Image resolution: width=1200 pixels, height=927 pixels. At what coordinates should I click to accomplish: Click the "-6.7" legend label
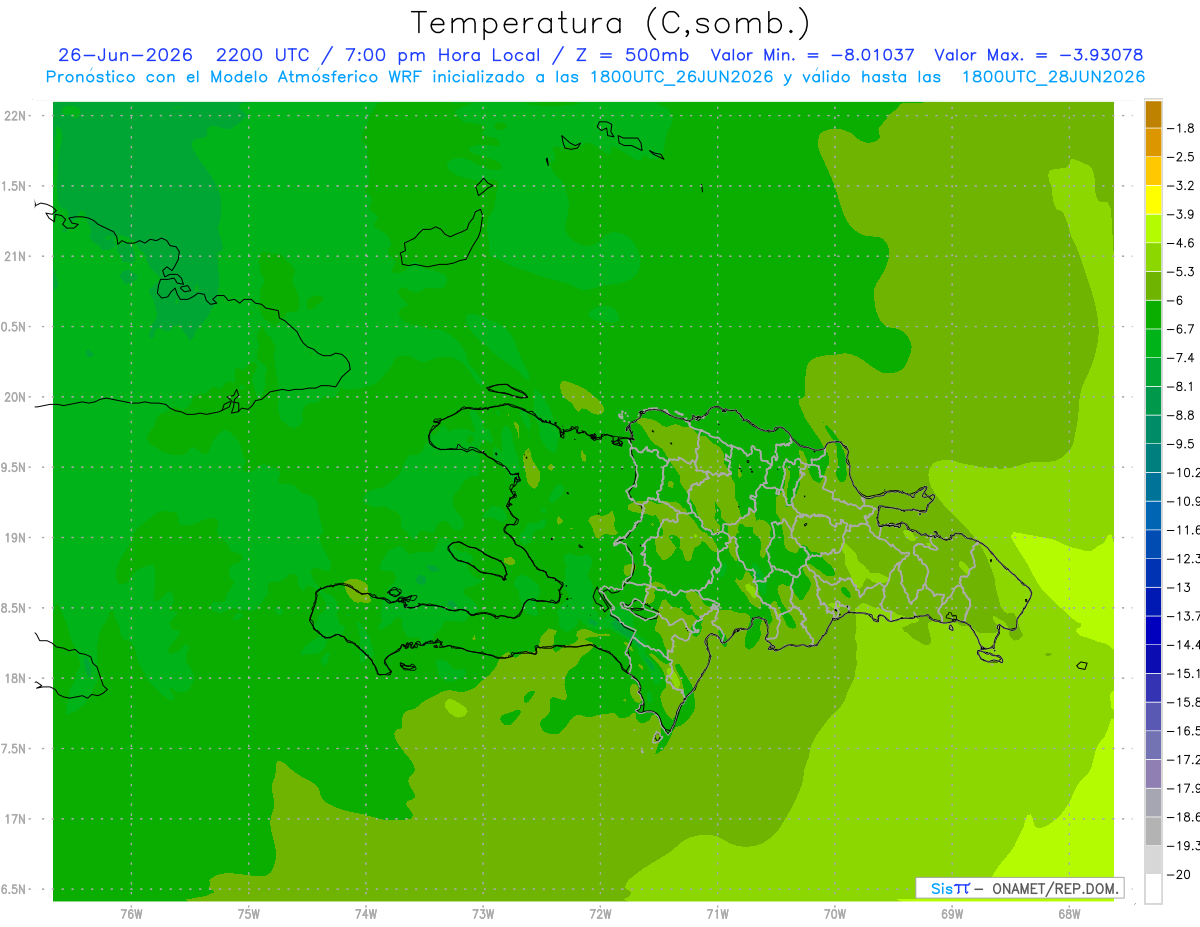tap(1182, 329)
